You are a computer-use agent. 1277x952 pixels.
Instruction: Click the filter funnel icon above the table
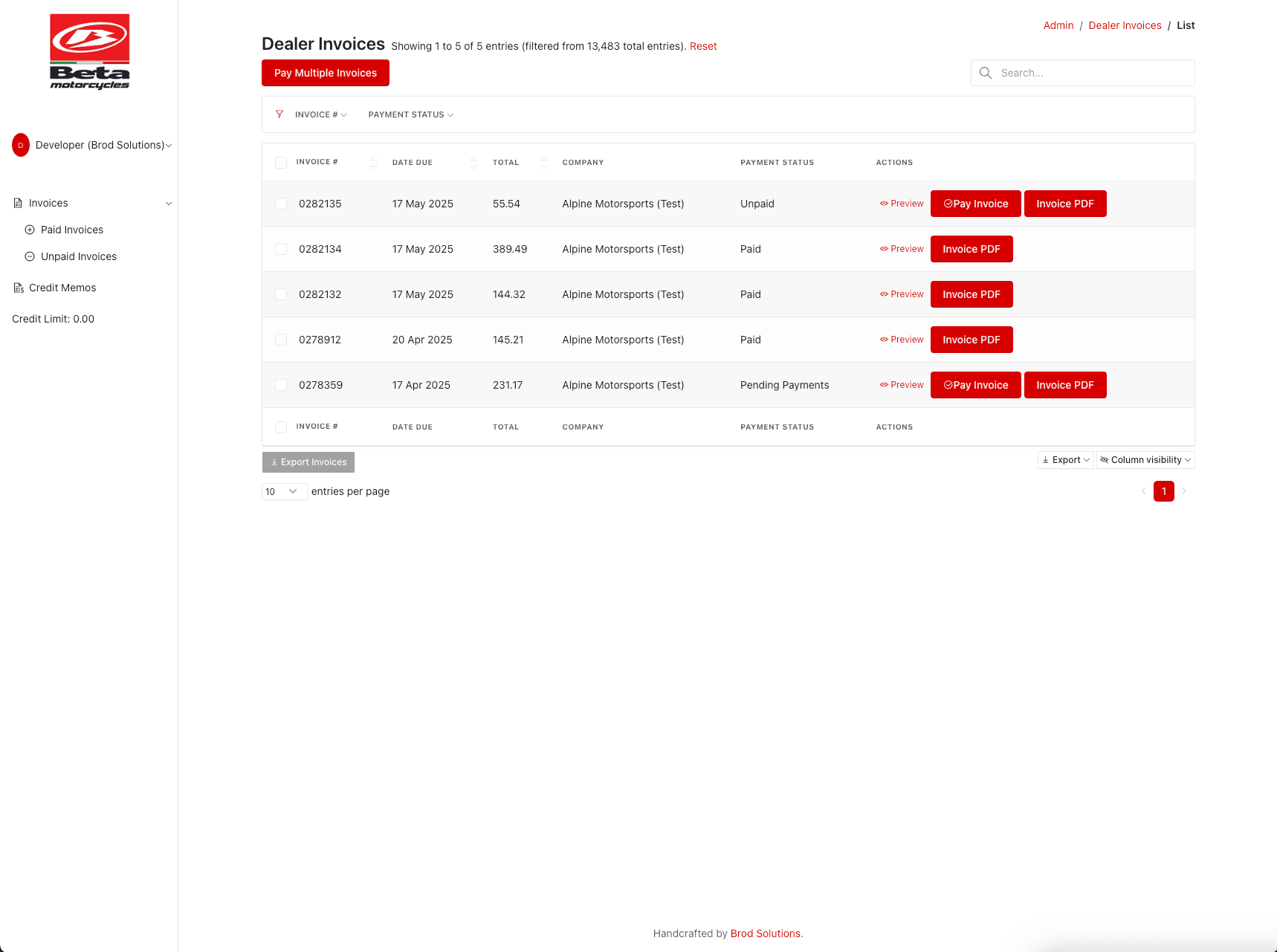point(279,114)
